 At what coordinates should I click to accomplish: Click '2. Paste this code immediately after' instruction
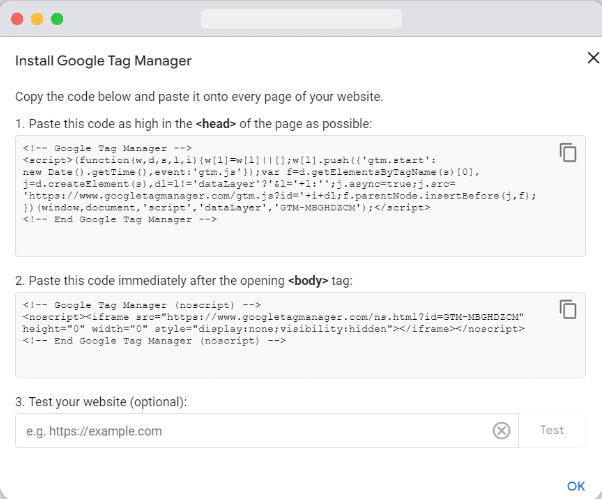pos(184,281)
